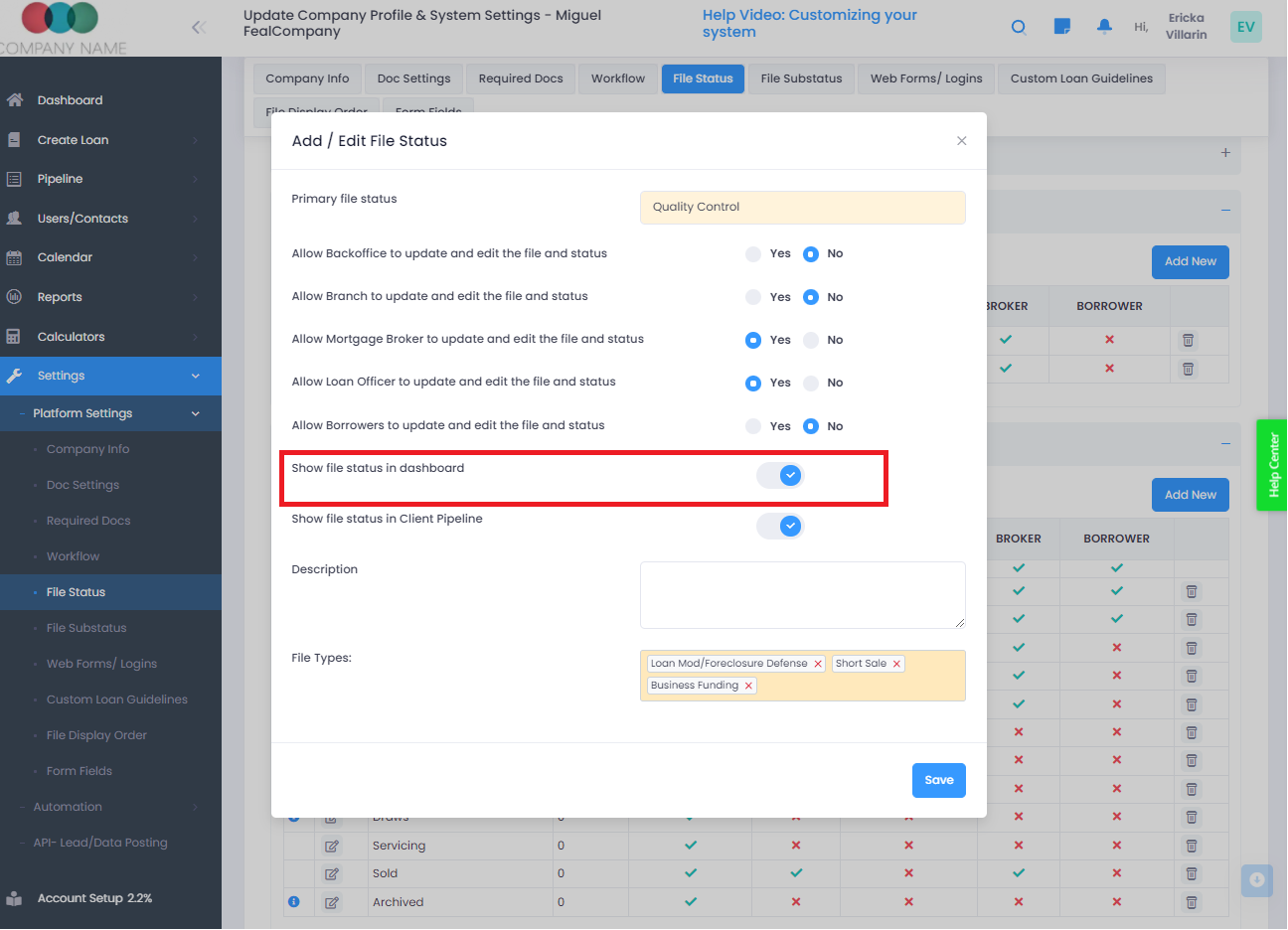Screen dimensions: 1288x930
Task: Click the trash icon beside the Archived row
Action: pyautogui.click(x=1192, y=902)
